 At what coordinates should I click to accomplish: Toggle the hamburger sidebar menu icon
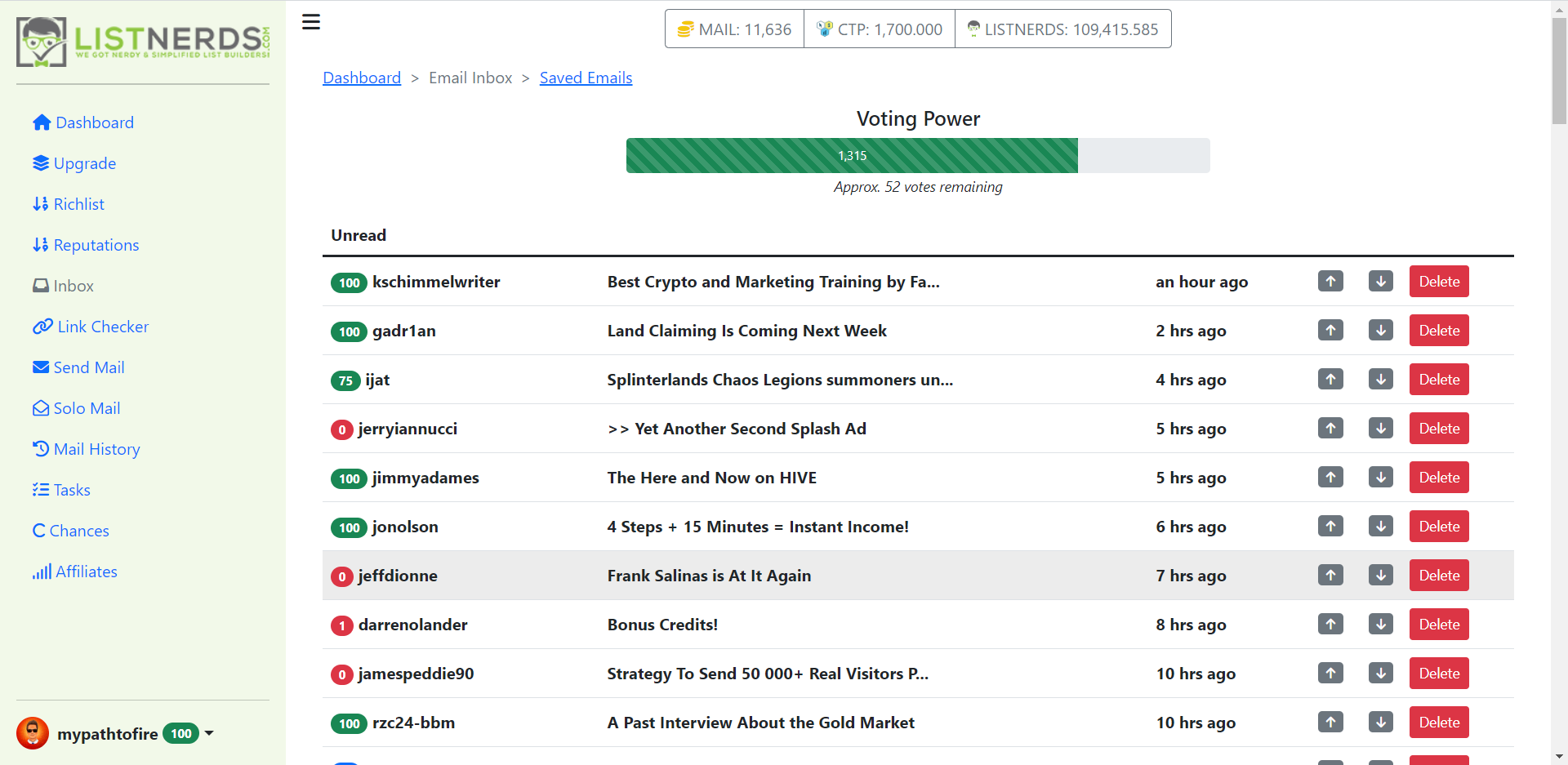(311, 22)
